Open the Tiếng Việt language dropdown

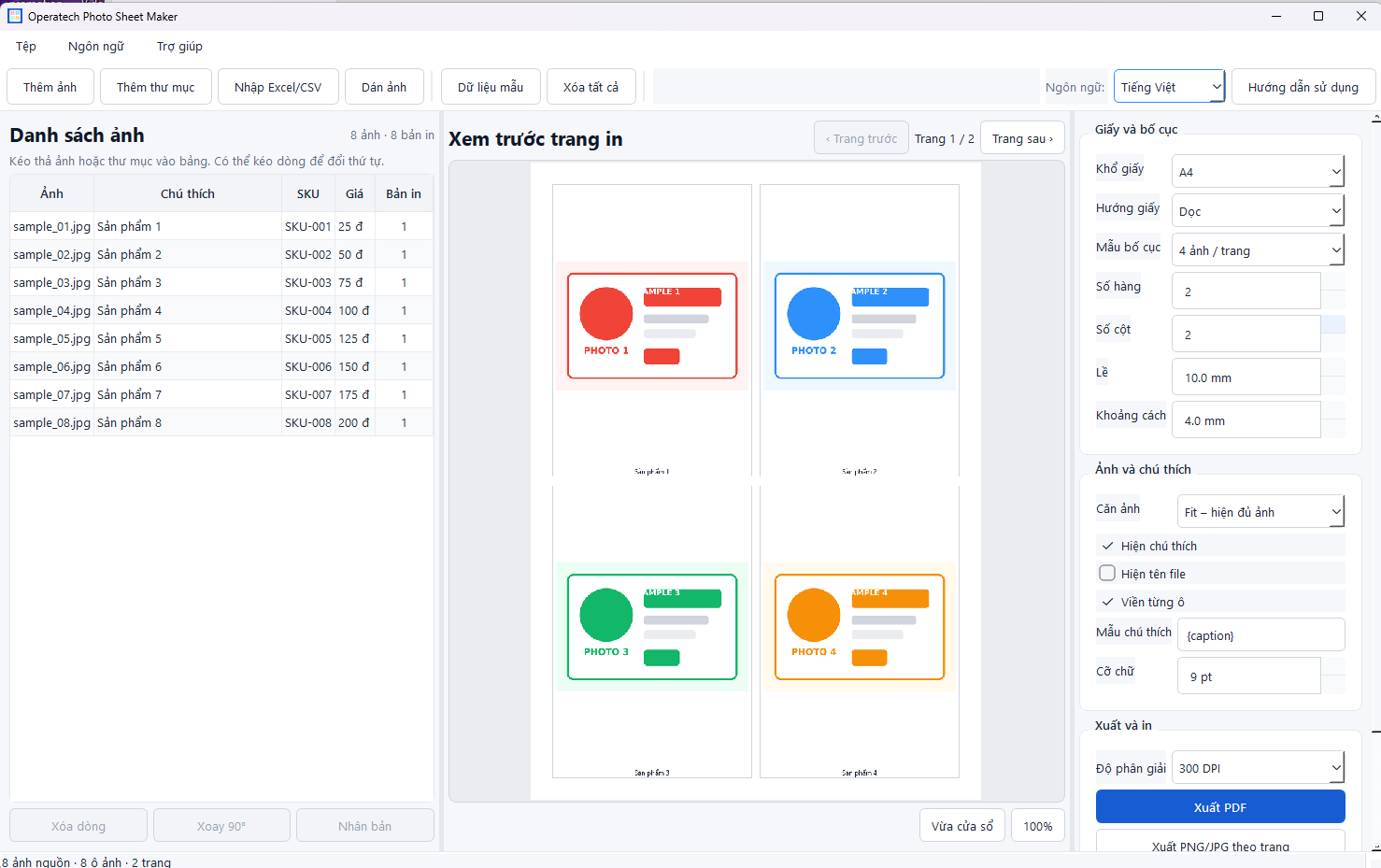[x=1169, y=87]
